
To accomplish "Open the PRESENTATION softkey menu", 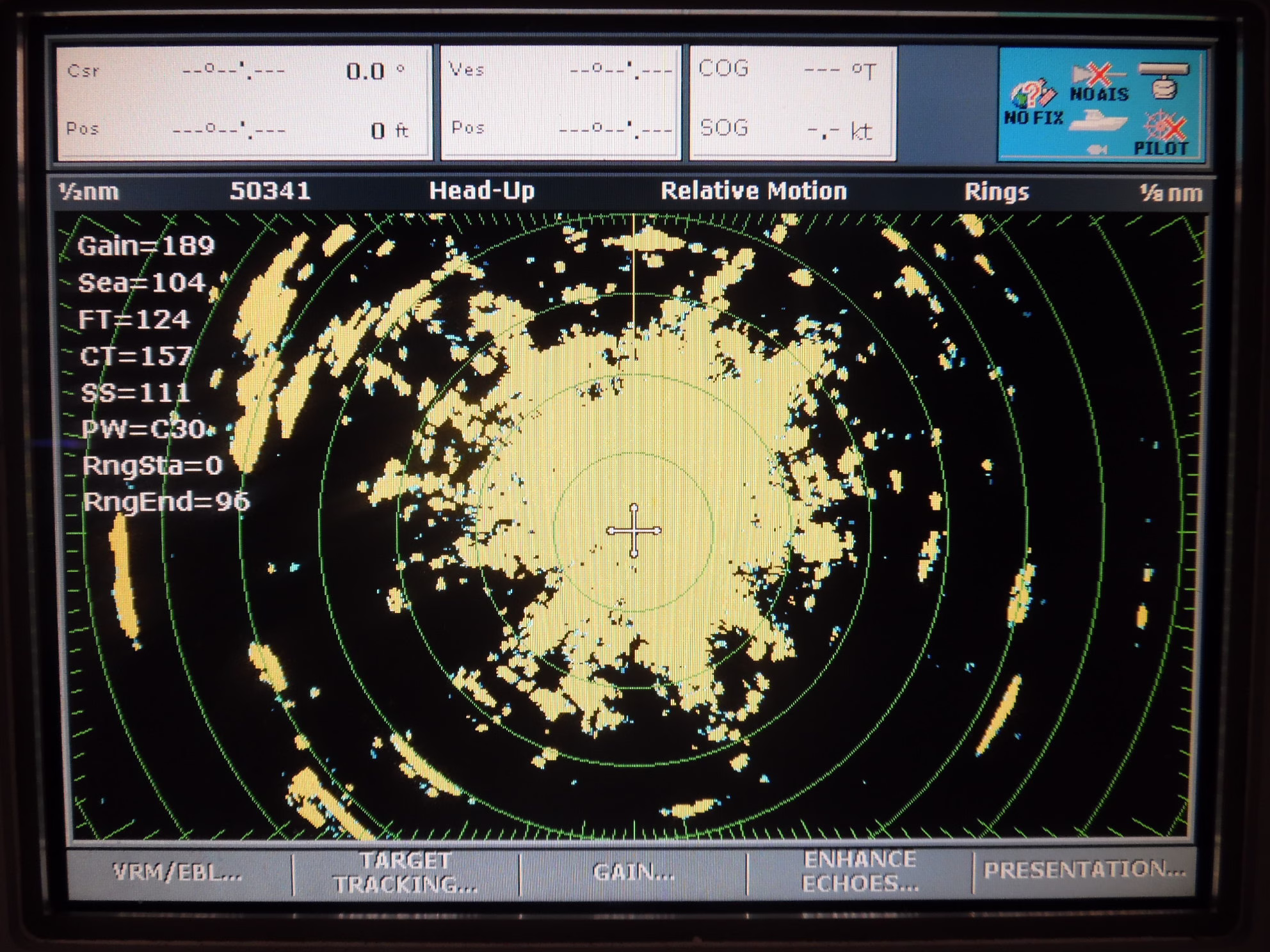I will pos(1084,869).
